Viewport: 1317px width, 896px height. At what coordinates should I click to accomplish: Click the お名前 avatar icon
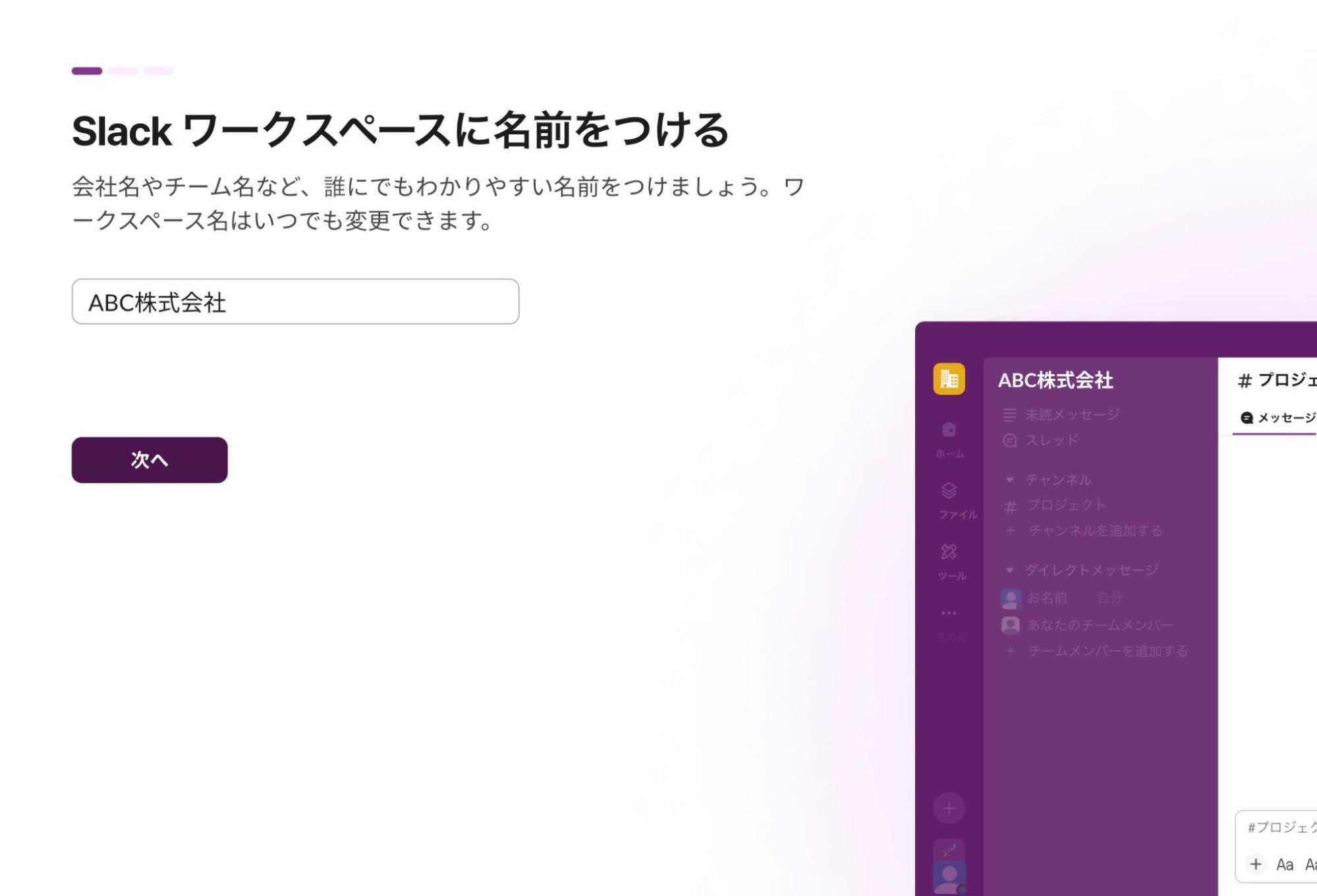tap(1011, 598)
